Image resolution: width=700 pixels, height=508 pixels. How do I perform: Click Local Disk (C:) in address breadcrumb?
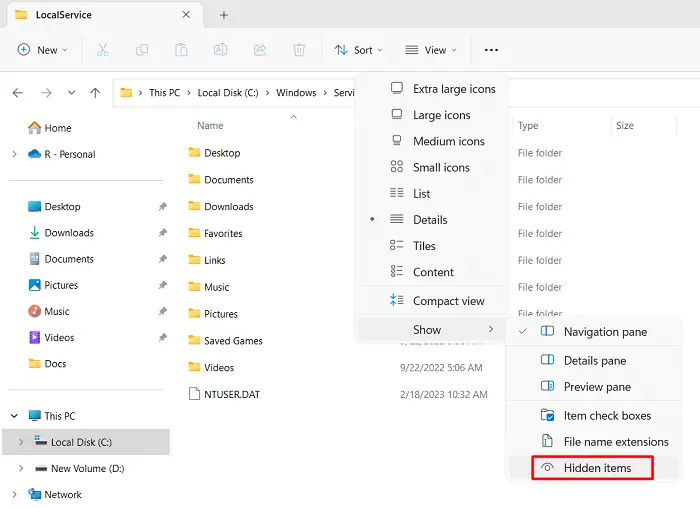(x=228, y=93)
